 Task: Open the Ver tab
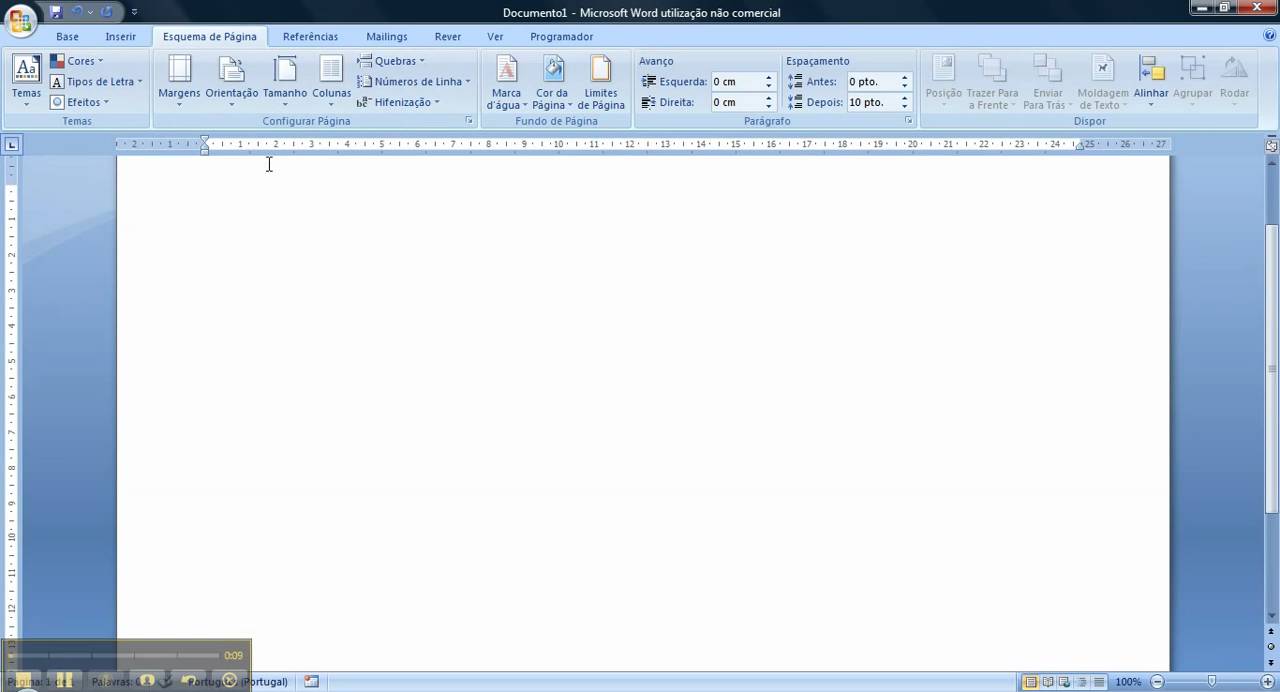(x=495, y=36)
